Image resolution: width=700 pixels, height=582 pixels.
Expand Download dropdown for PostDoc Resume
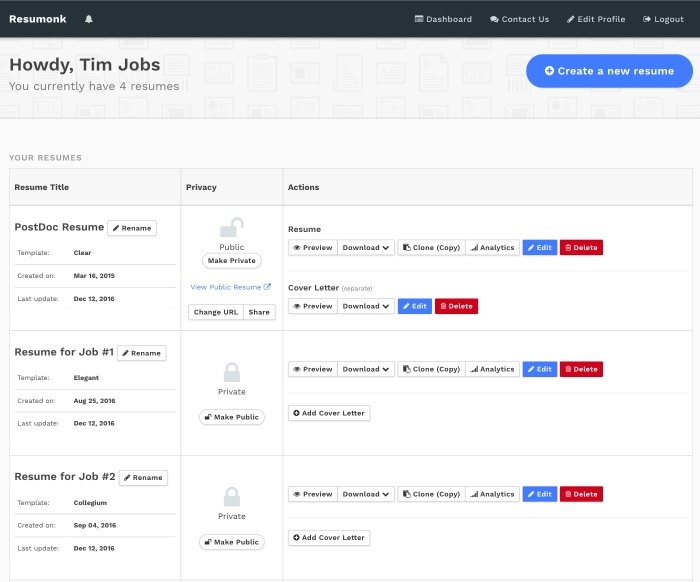[366, 248]
